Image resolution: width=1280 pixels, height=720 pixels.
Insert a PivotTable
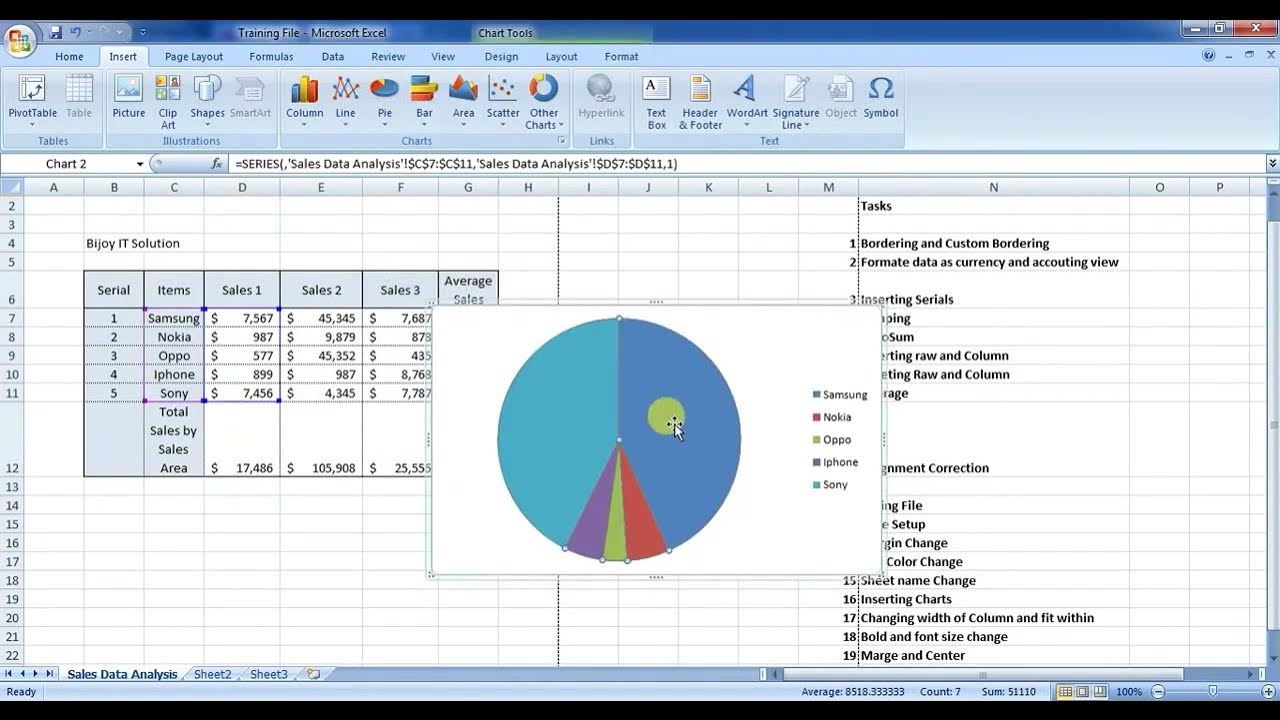tap(33, 96)
